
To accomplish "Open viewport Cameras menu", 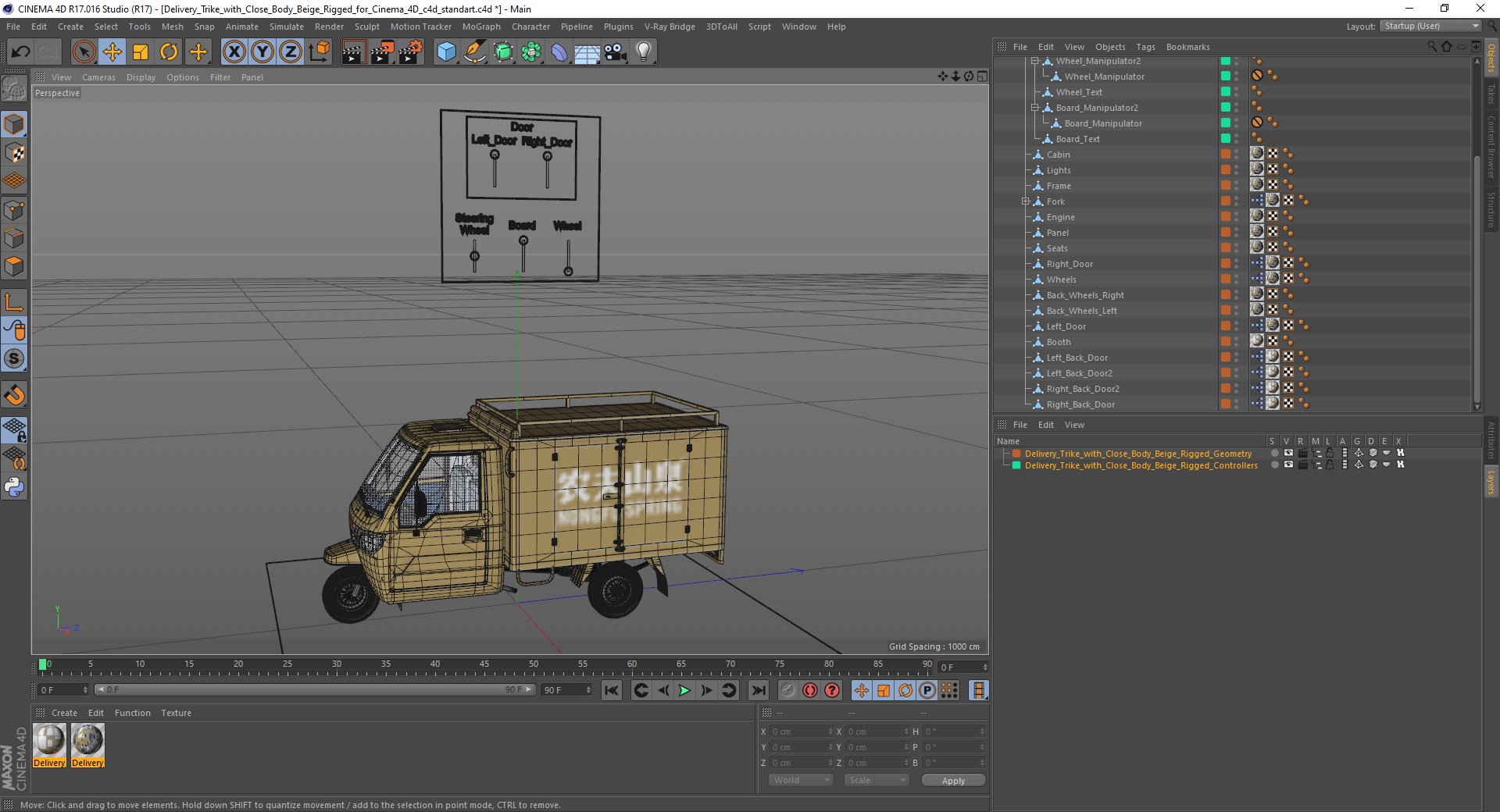I will point(98,77).
